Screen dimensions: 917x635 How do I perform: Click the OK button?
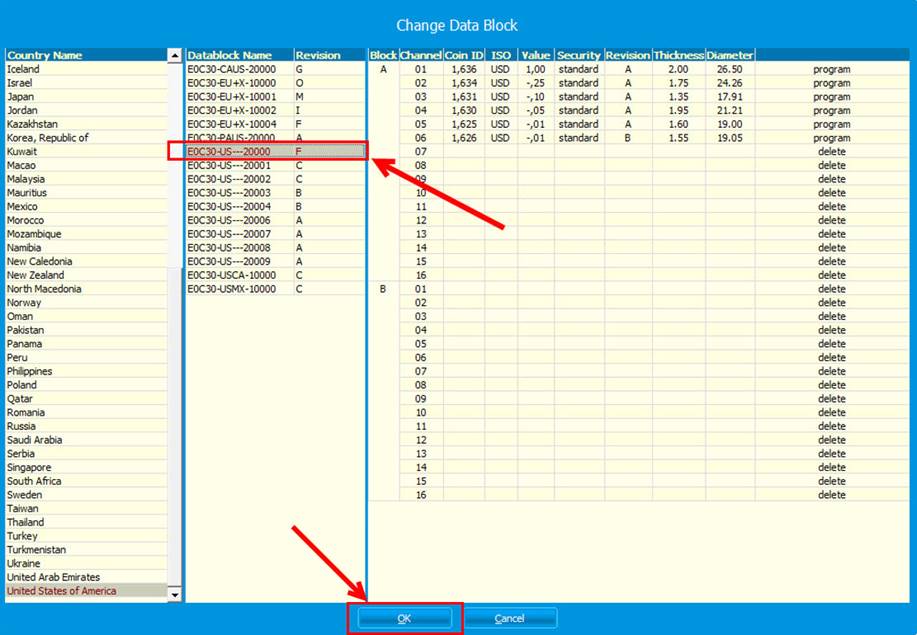point(404,618)
